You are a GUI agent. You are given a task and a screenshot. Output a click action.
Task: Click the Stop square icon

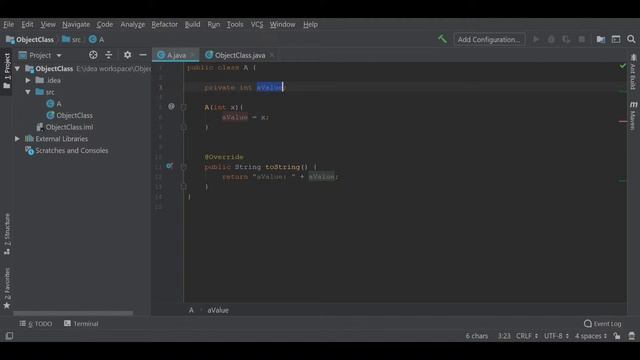point(582,39)
